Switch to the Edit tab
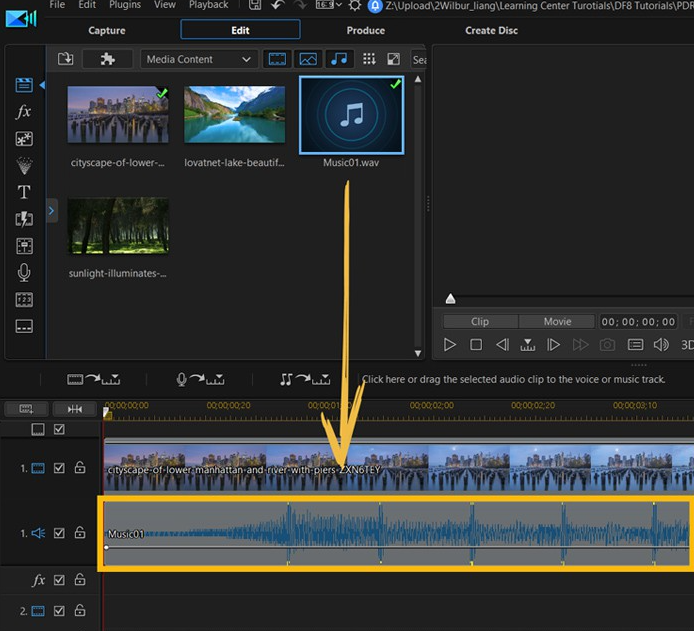Screen dimensions: 694x631 [240, 30]
